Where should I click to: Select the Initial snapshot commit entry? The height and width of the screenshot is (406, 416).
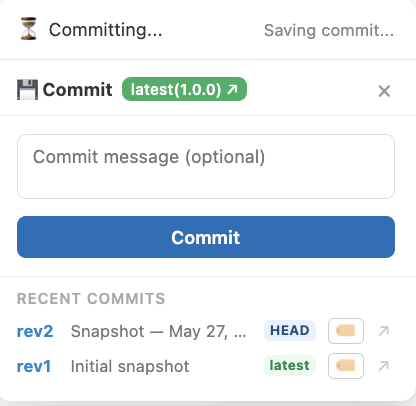coord(130,366)
